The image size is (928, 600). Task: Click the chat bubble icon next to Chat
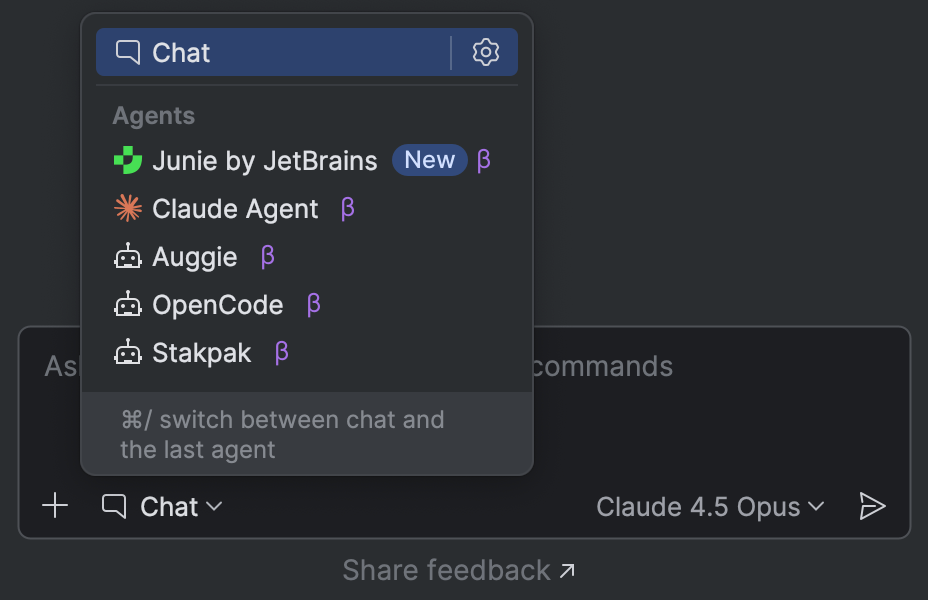point(126,52)
